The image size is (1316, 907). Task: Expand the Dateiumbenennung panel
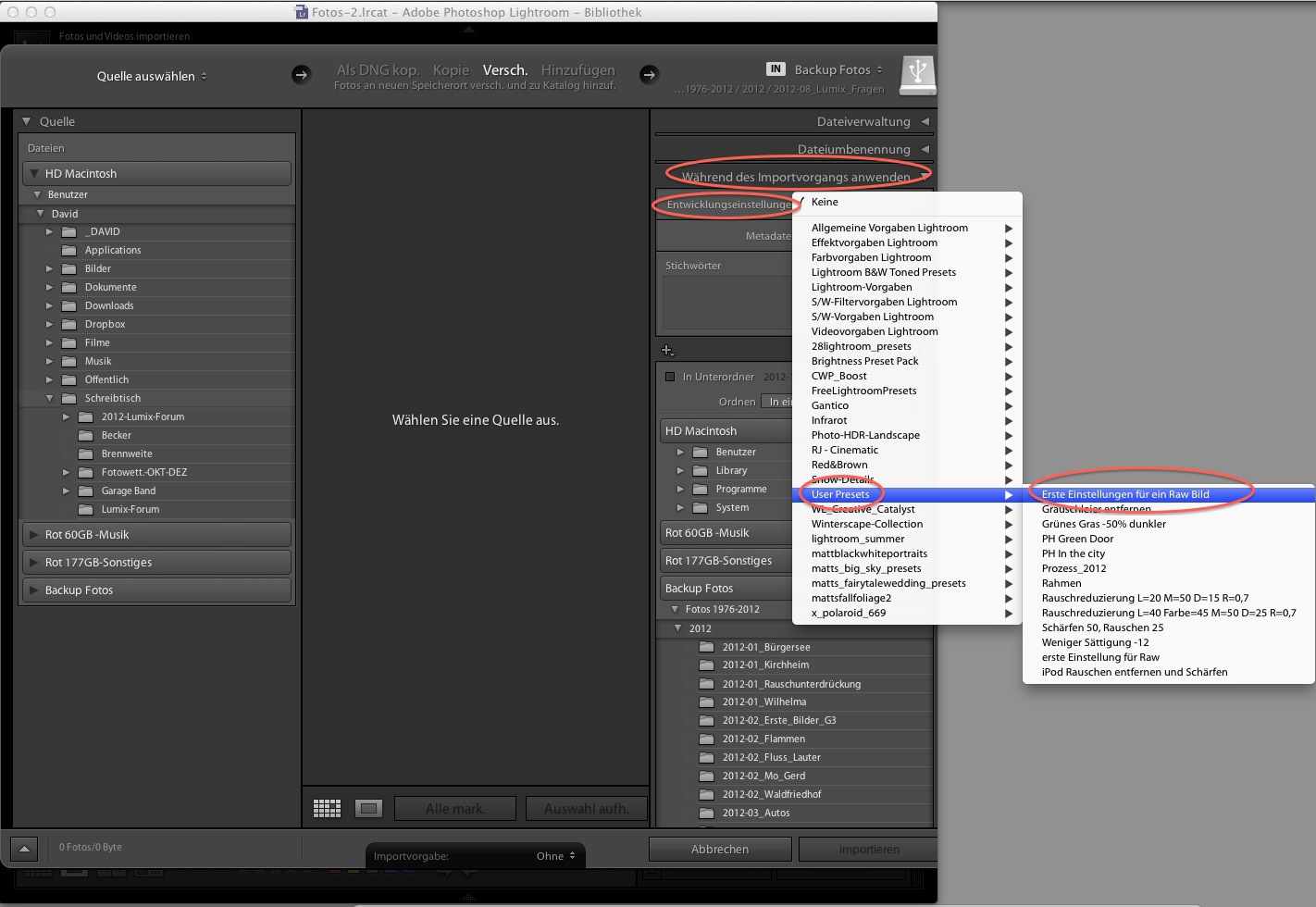pos(925,149)
